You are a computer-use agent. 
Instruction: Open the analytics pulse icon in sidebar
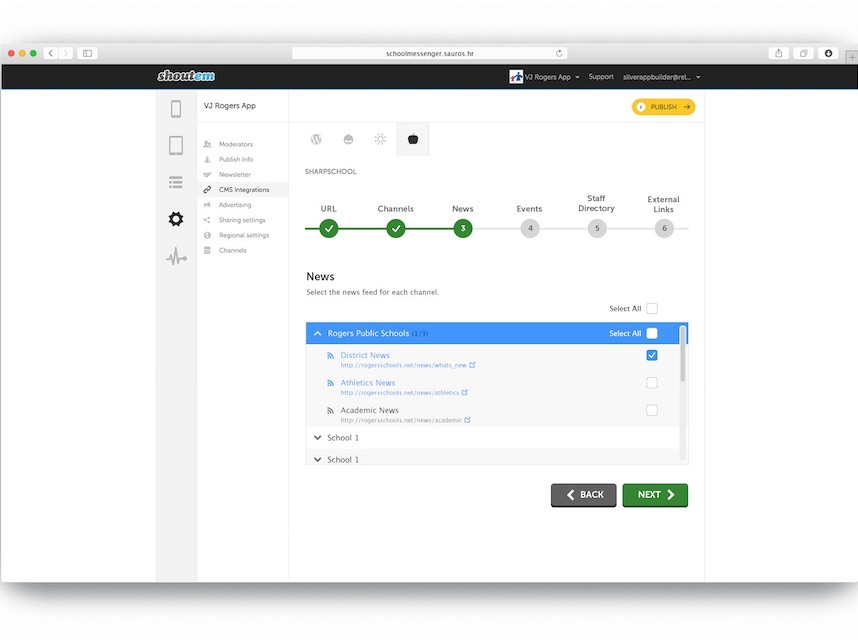pyautogui.click(x=176, y=257)
